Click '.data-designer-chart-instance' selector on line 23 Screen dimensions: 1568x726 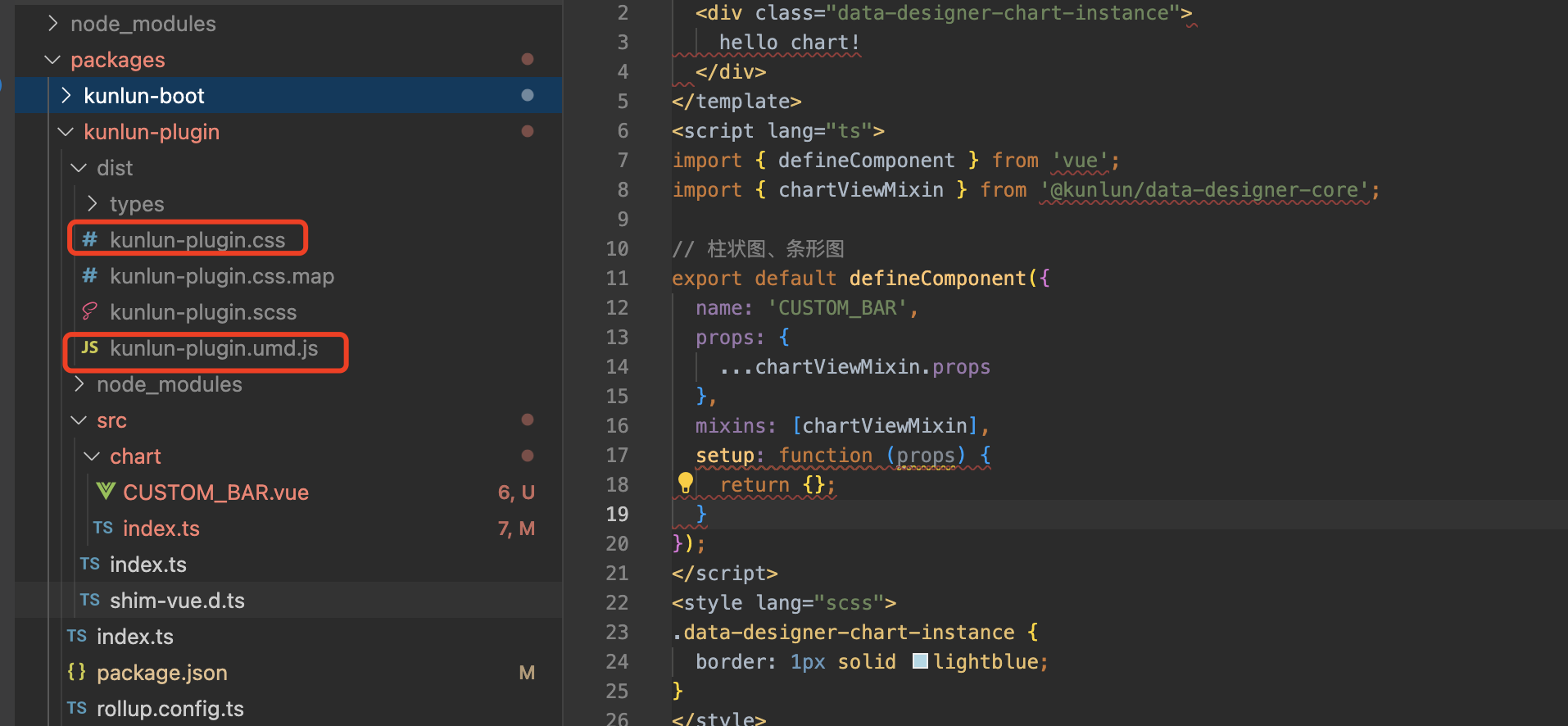click(843, 633)
